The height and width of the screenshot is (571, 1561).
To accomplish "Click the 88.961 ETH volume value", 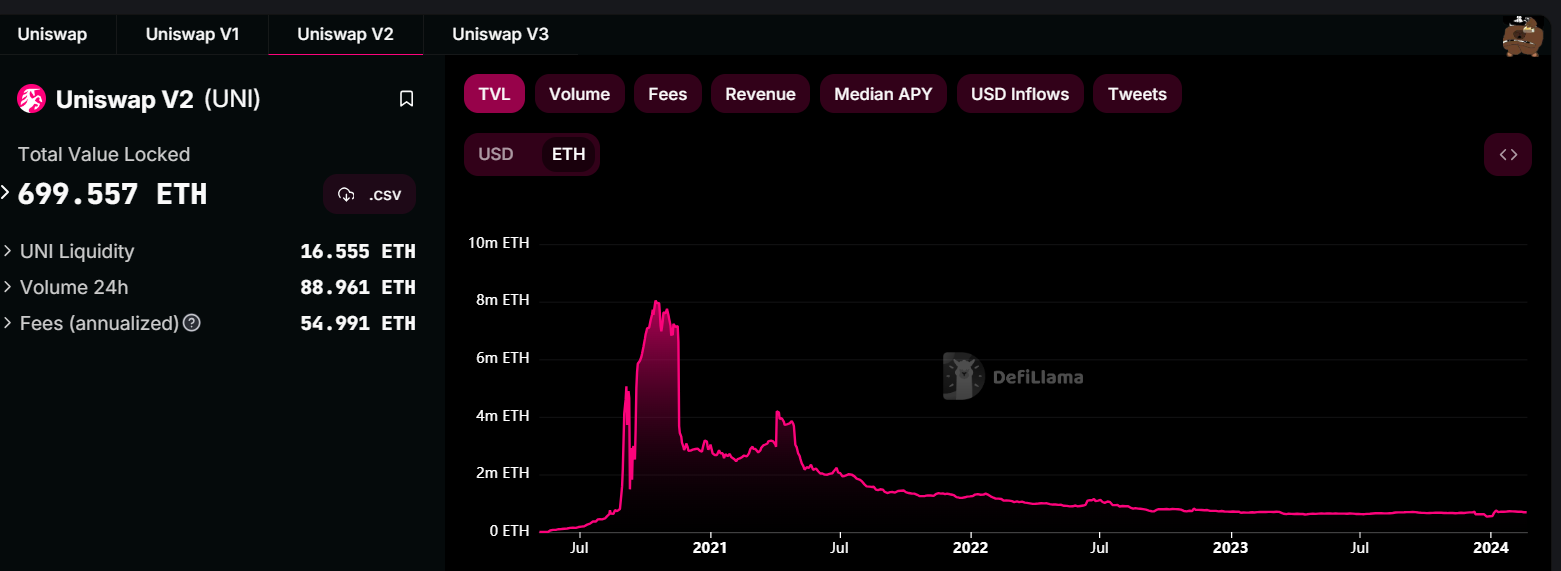I will (358, 287).
